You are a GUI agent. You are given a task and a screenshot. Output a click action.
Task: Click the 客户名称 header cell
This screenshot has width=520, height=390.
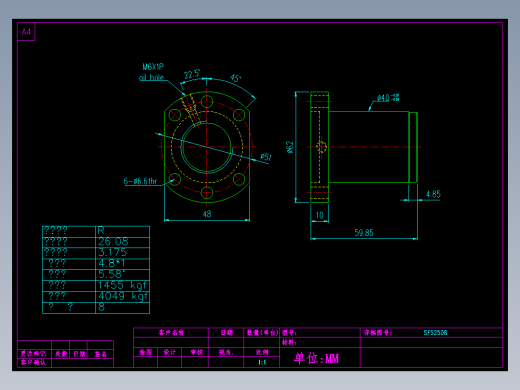point(171,332)
